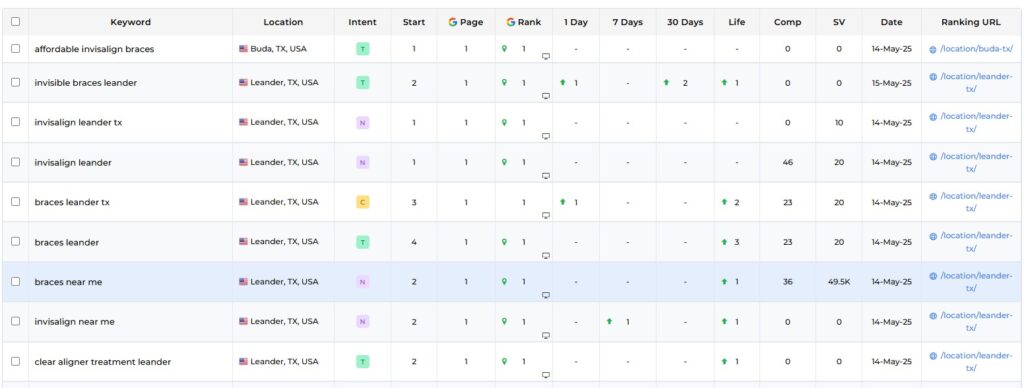Image resolution: width=1024 pixels, height=388 pixels.
Task: Click the US flag in braces leander row
Action: tap(244, 242)
